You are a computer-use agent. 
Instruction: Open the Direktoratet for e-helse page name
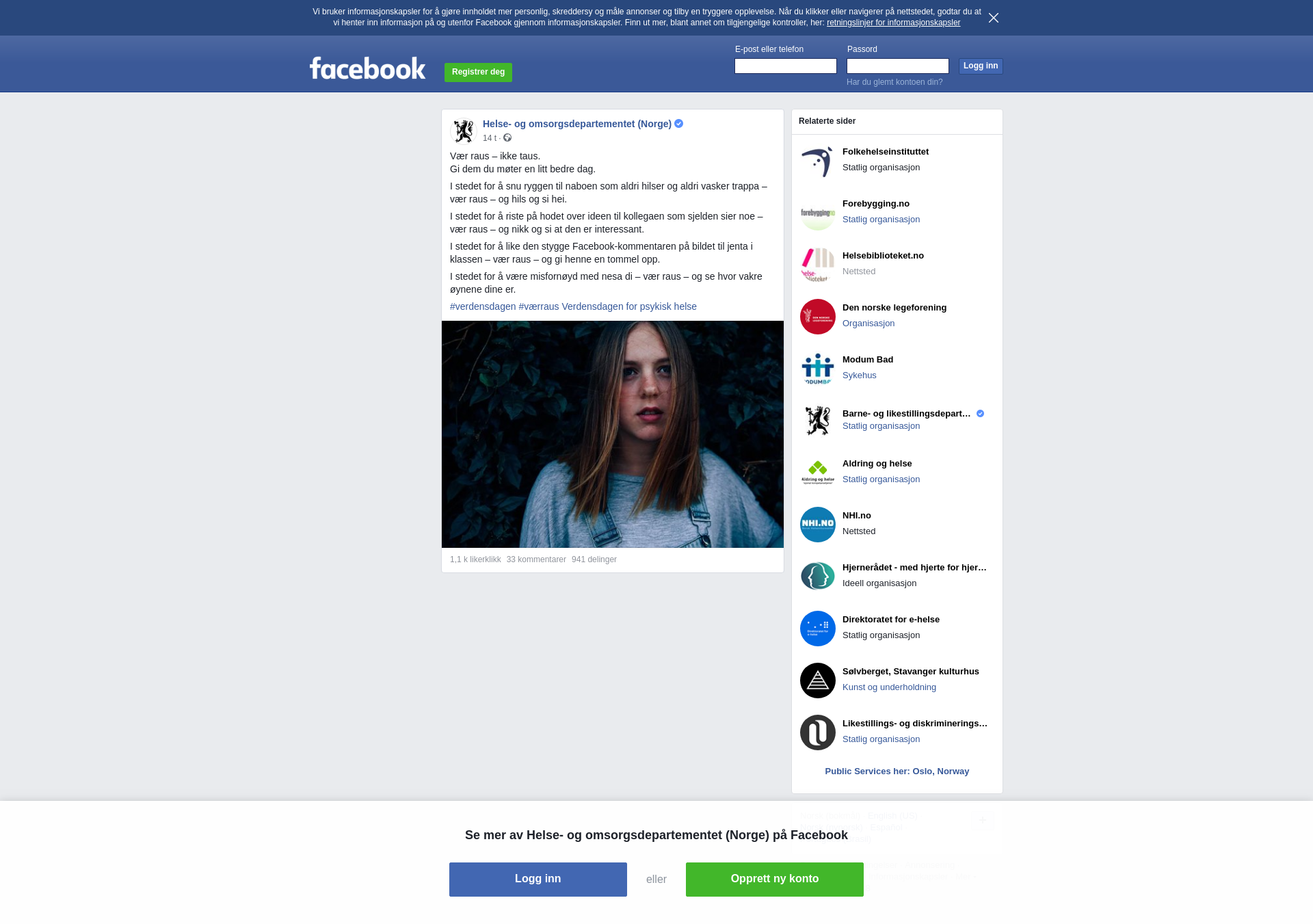(891, 620)
